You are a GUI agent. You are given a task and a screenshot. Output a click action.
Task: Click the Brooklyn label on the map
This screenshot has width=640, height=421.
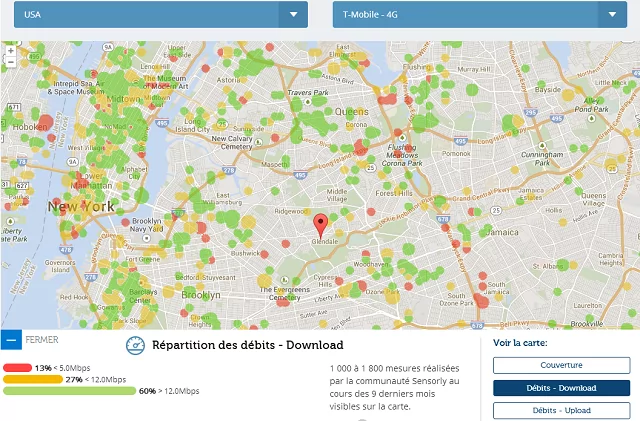(200, 295)
